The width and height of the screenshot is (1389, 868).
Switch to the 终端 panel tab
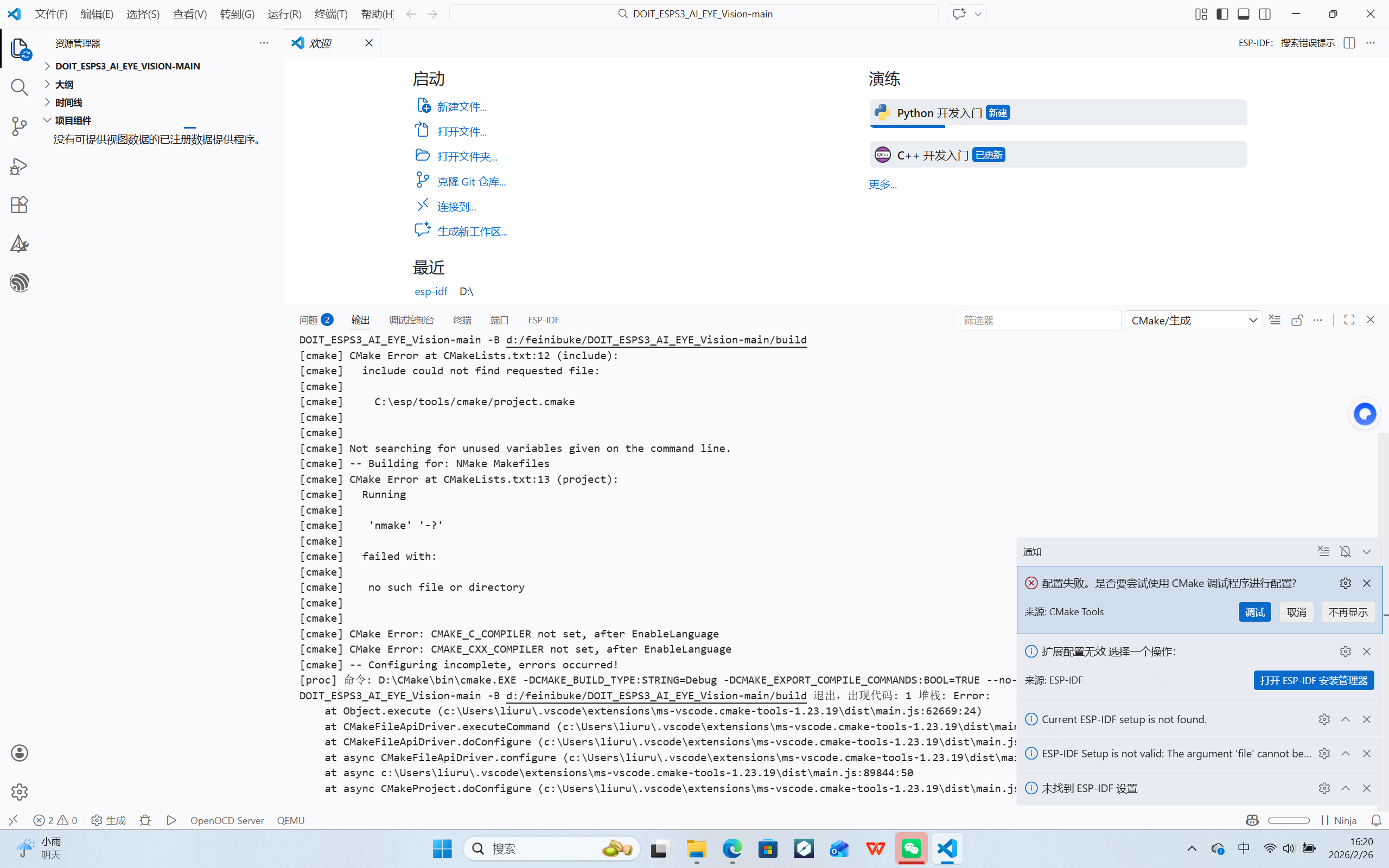tap(462, 320)
